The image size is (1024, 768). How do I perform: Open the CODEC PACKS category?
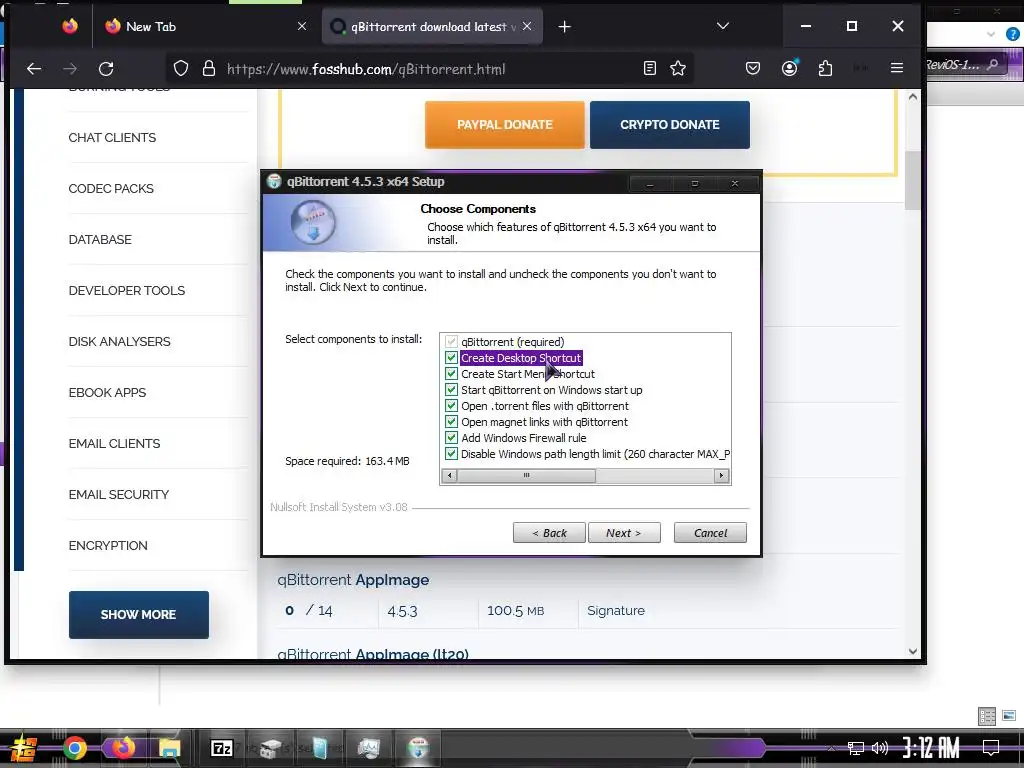coord(111,189)
